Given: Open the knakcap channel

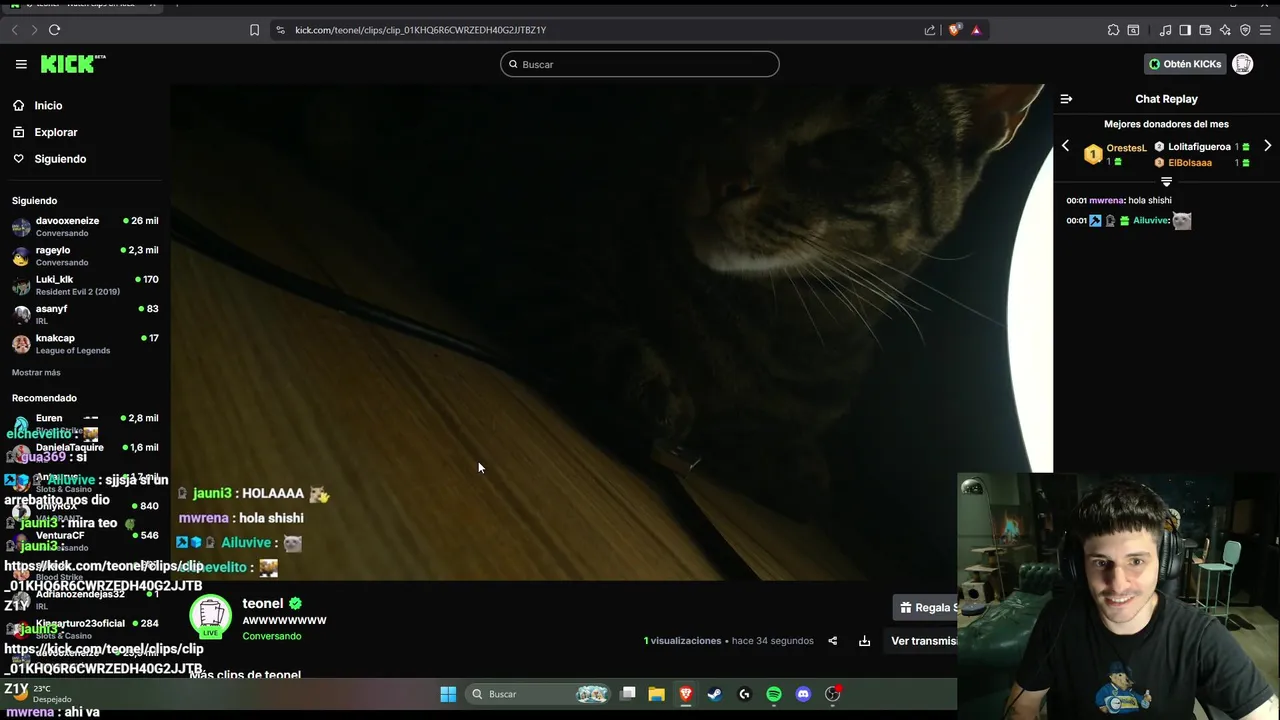Looking at the screenshot, I should 84,343.
